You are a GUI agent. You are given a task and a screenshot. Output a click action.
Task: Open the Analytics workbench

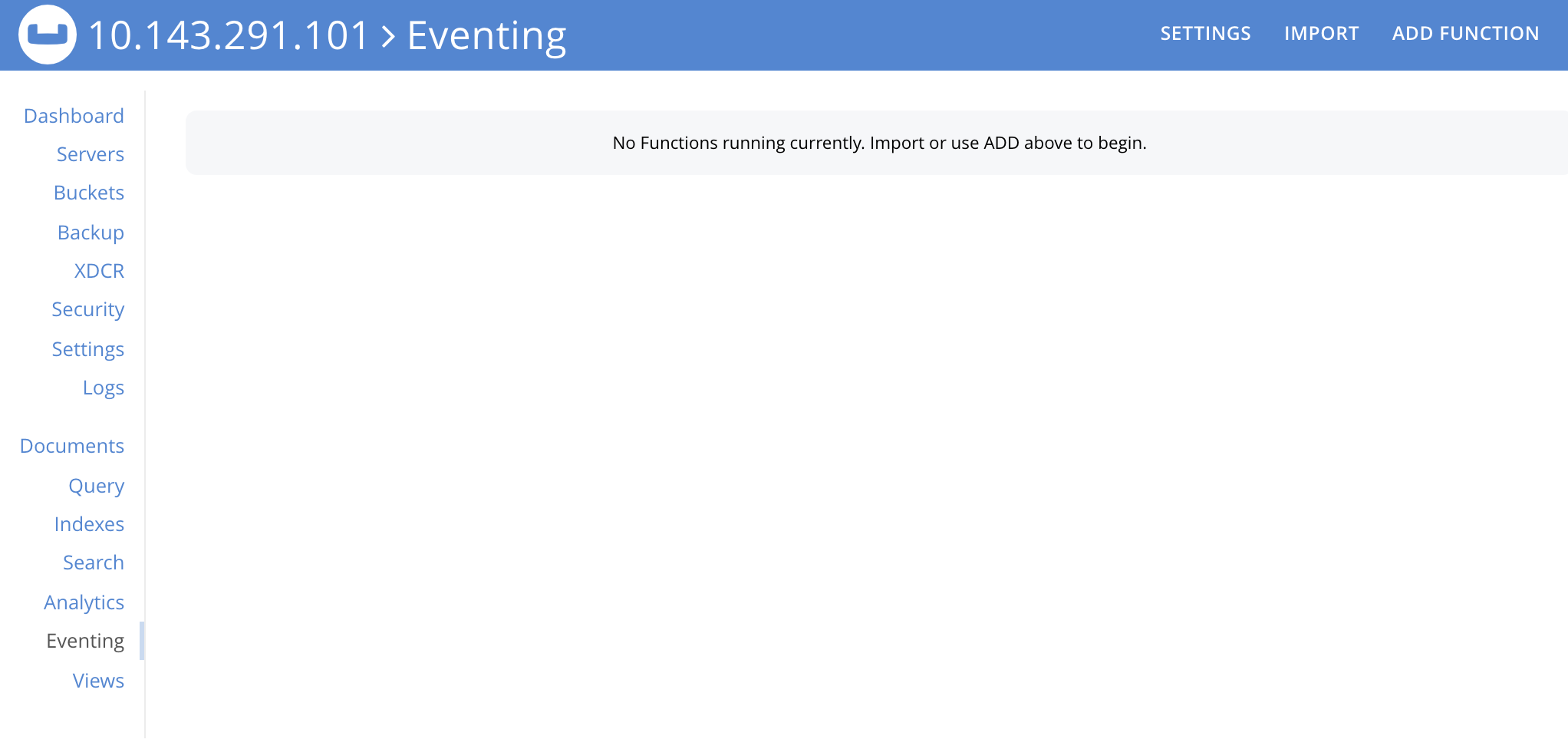pos(84,602)
